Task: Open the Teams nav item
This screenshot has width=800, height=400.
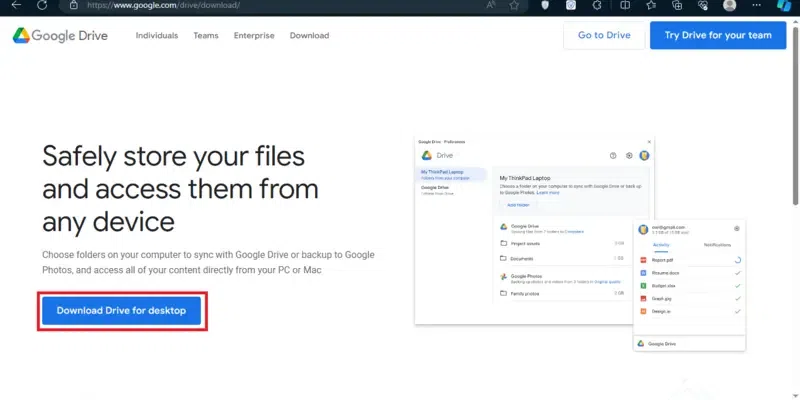Action: coord(206,36)
